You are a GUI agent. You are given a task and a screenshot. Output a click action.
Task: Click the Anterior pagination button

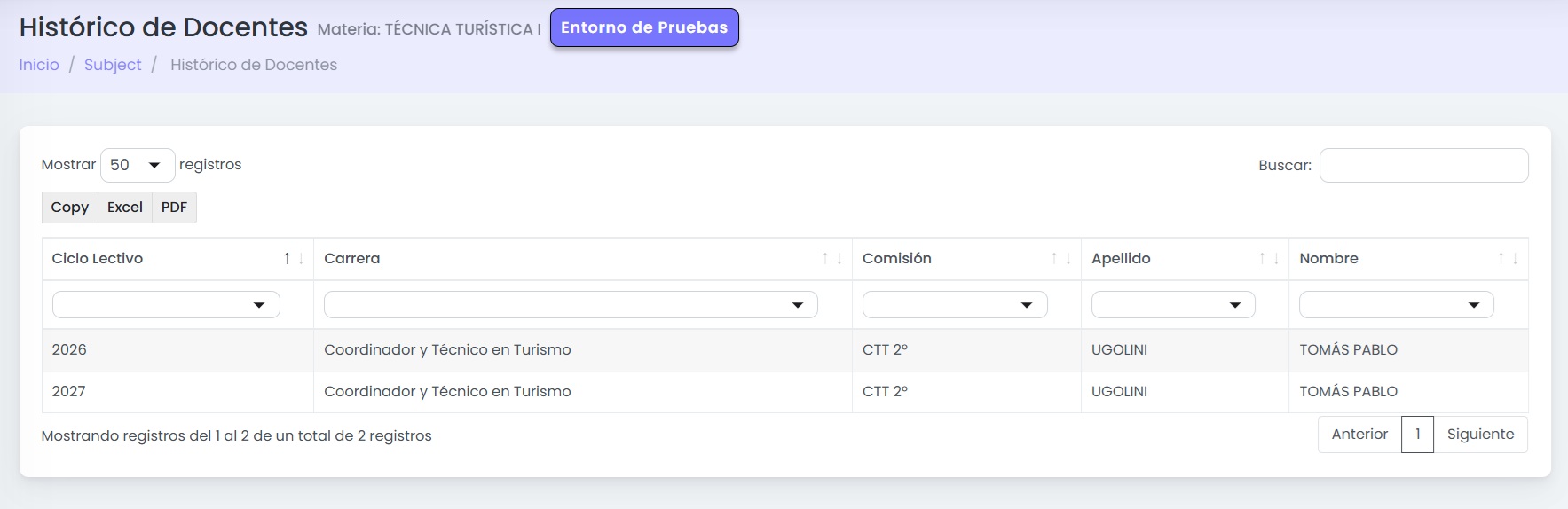(x=1359, y=435)
